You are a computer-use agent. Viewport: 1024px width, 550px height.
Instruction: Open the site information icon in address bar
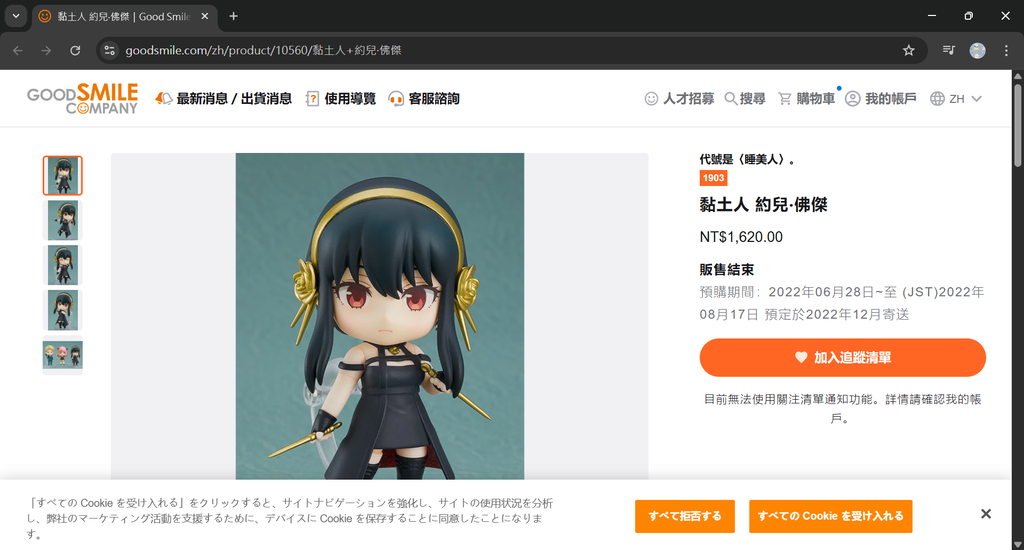coord(110,50)
